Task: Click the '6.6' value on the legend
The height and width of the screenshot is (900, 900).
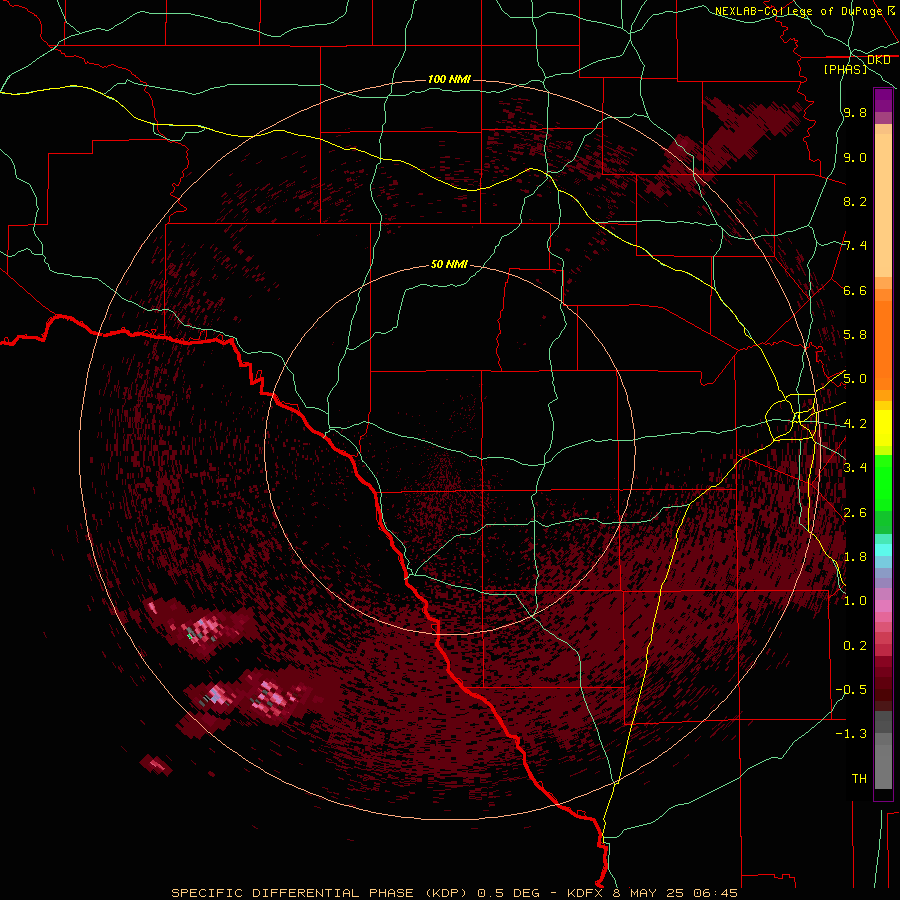Action: 855,290
